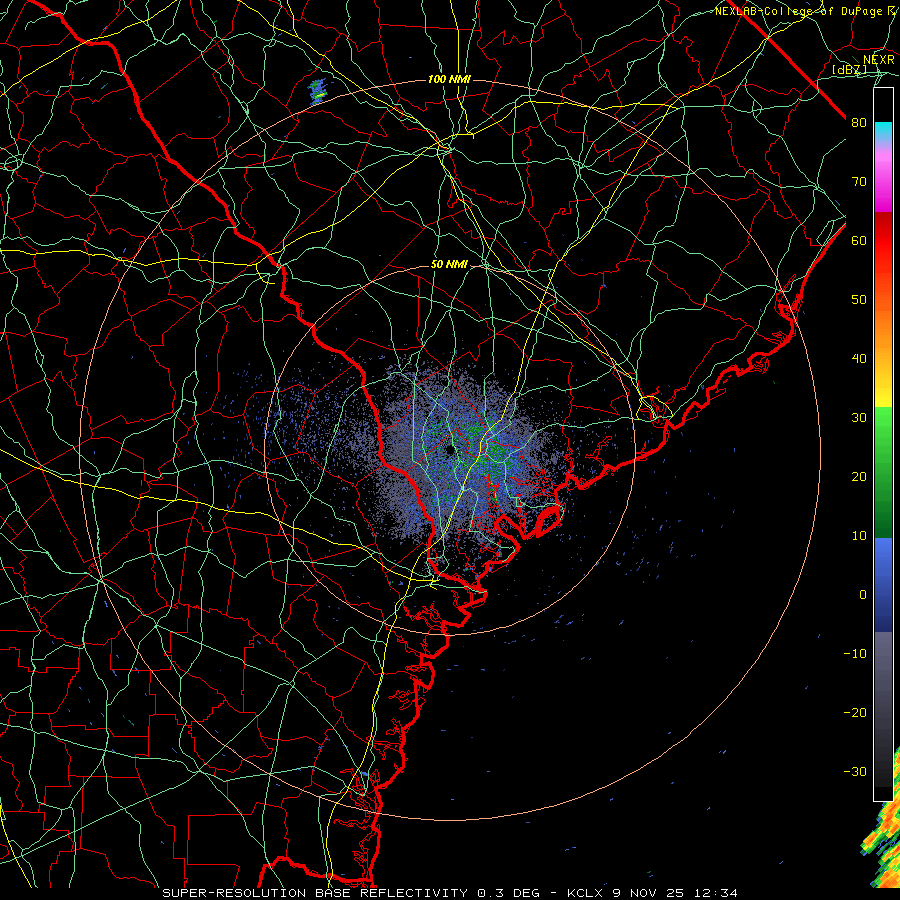The width and height of the screenshot is (900, 900).
Task: Click the dBZ units label
Action: 849,69
